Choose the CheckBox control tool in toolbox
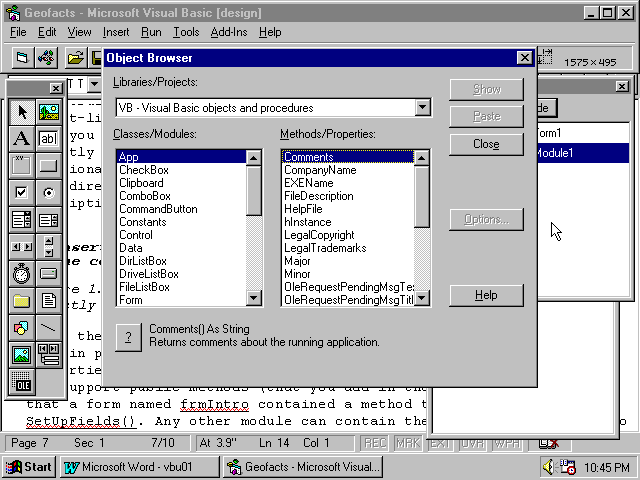640x480 pixels. 22,192
